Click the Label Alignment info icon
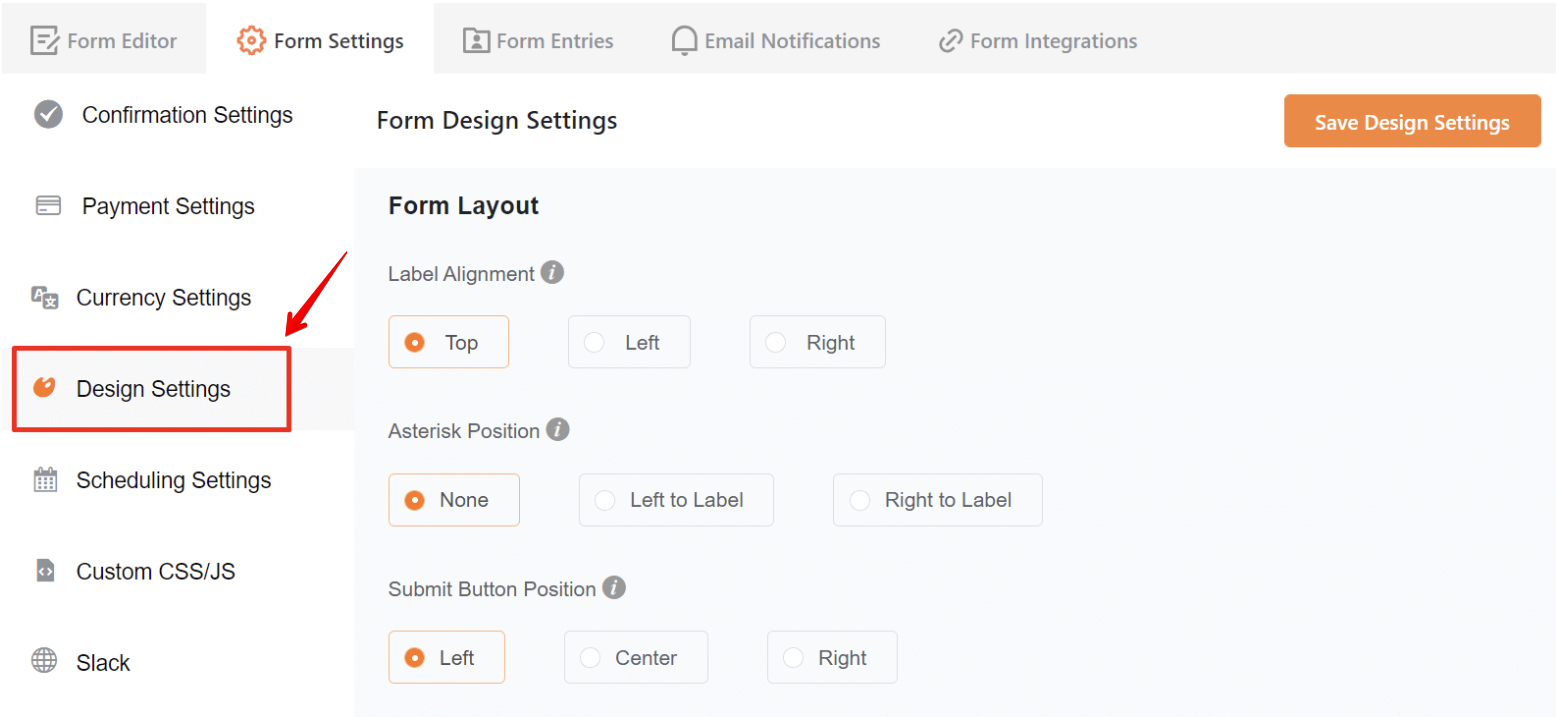 552,272
